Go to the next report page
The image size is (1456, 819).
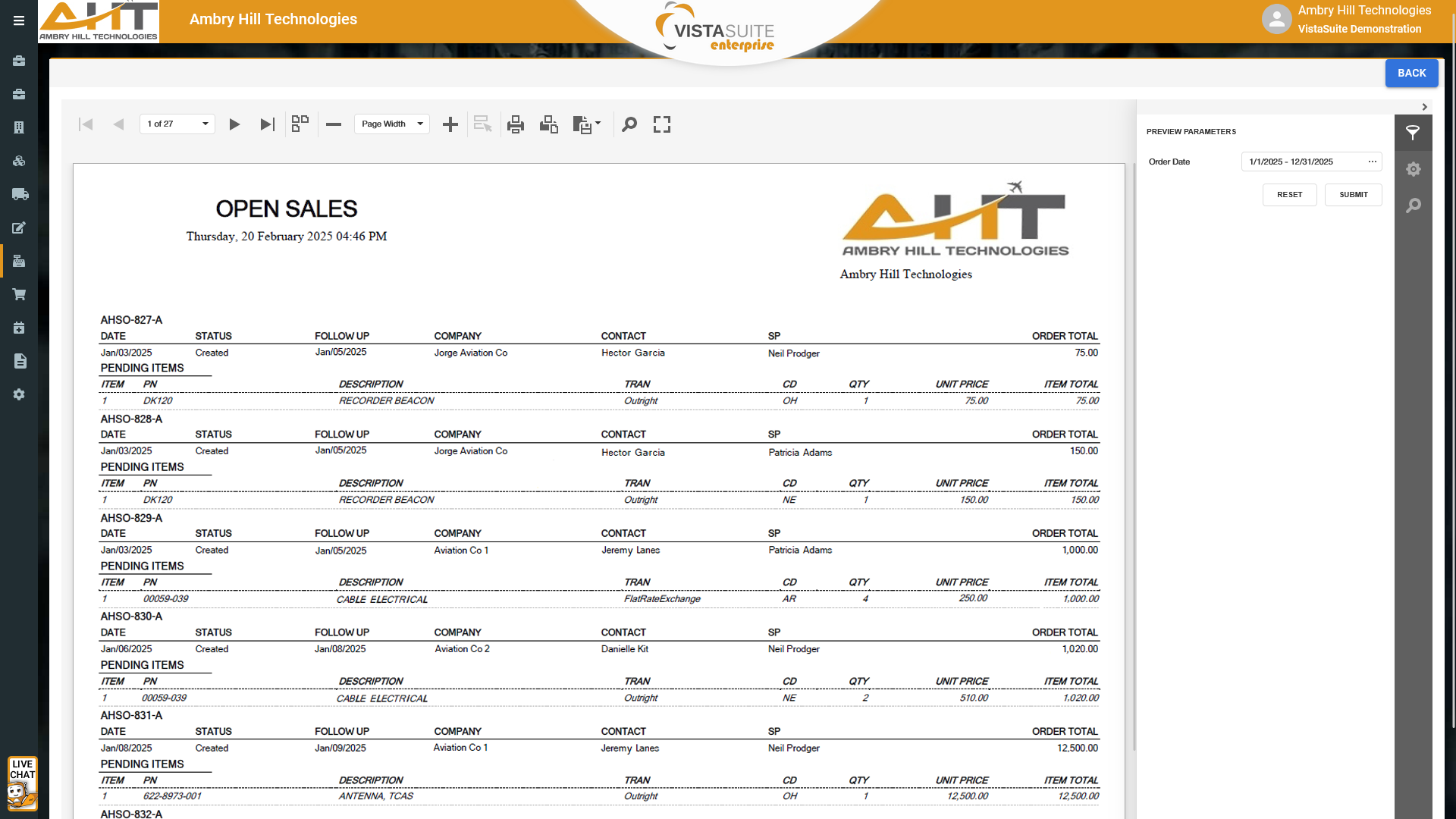234,124
